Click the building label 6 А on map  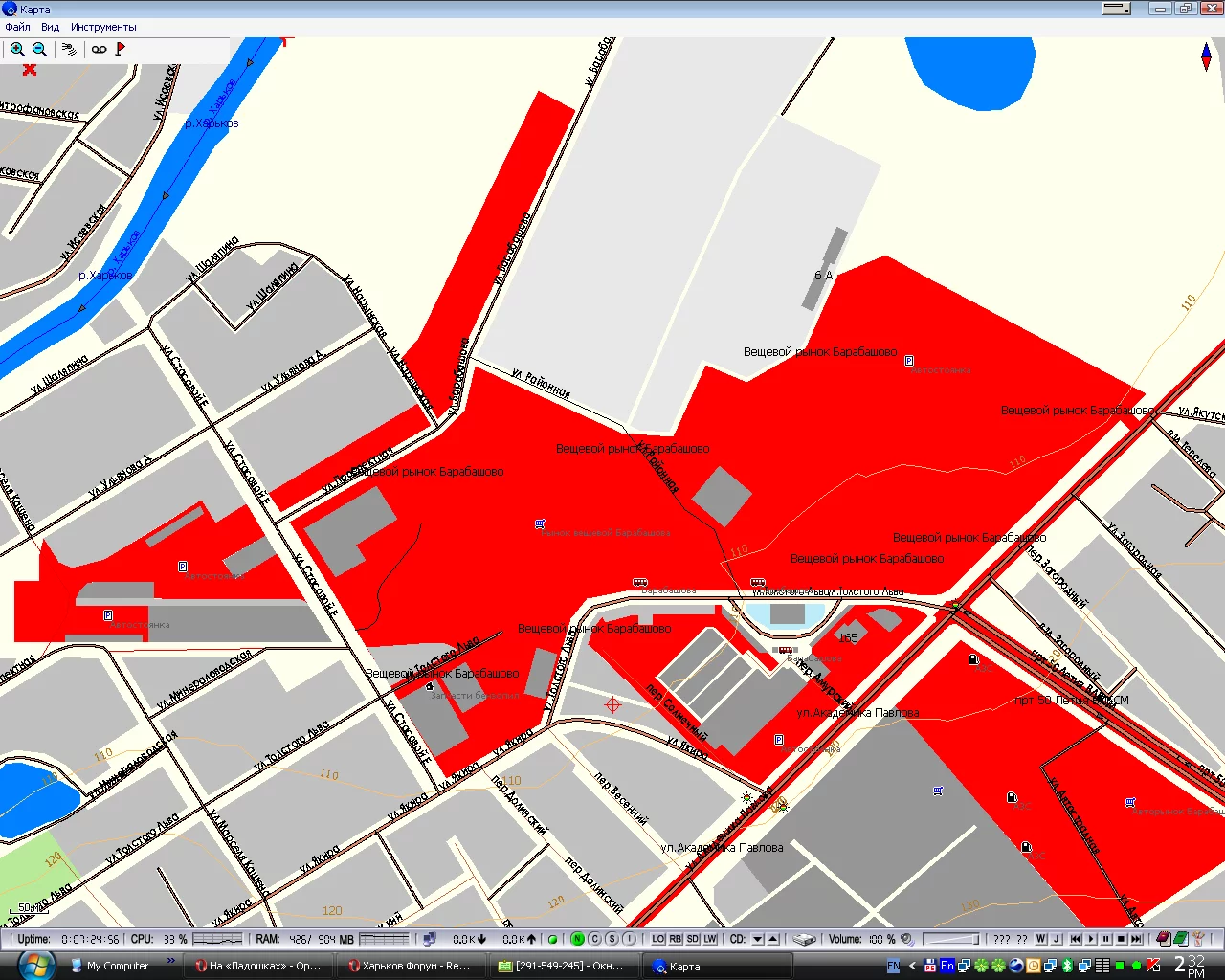[x=823, y=276]
